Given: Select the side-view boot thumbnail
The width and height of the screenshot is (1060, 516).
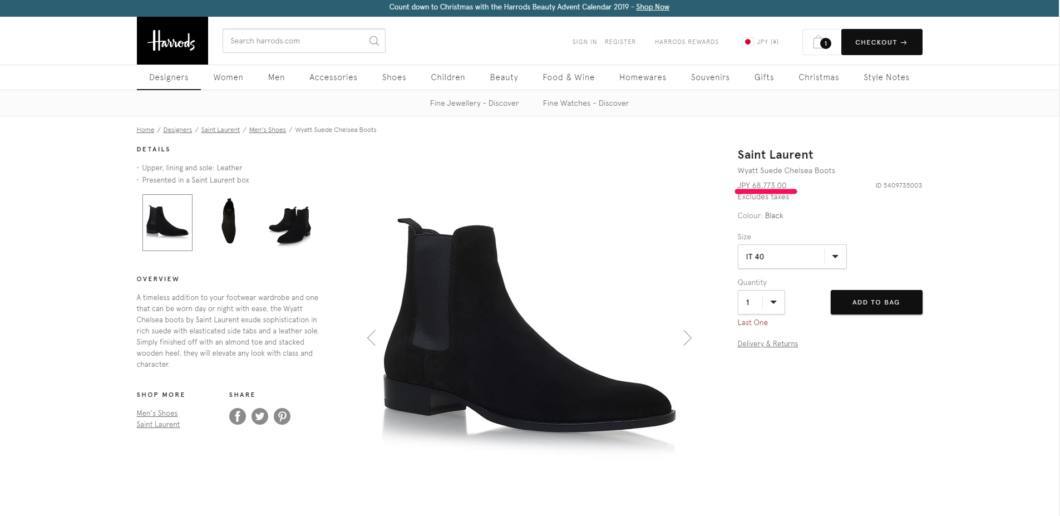Looking at the screenshot, I should point(167,222).
